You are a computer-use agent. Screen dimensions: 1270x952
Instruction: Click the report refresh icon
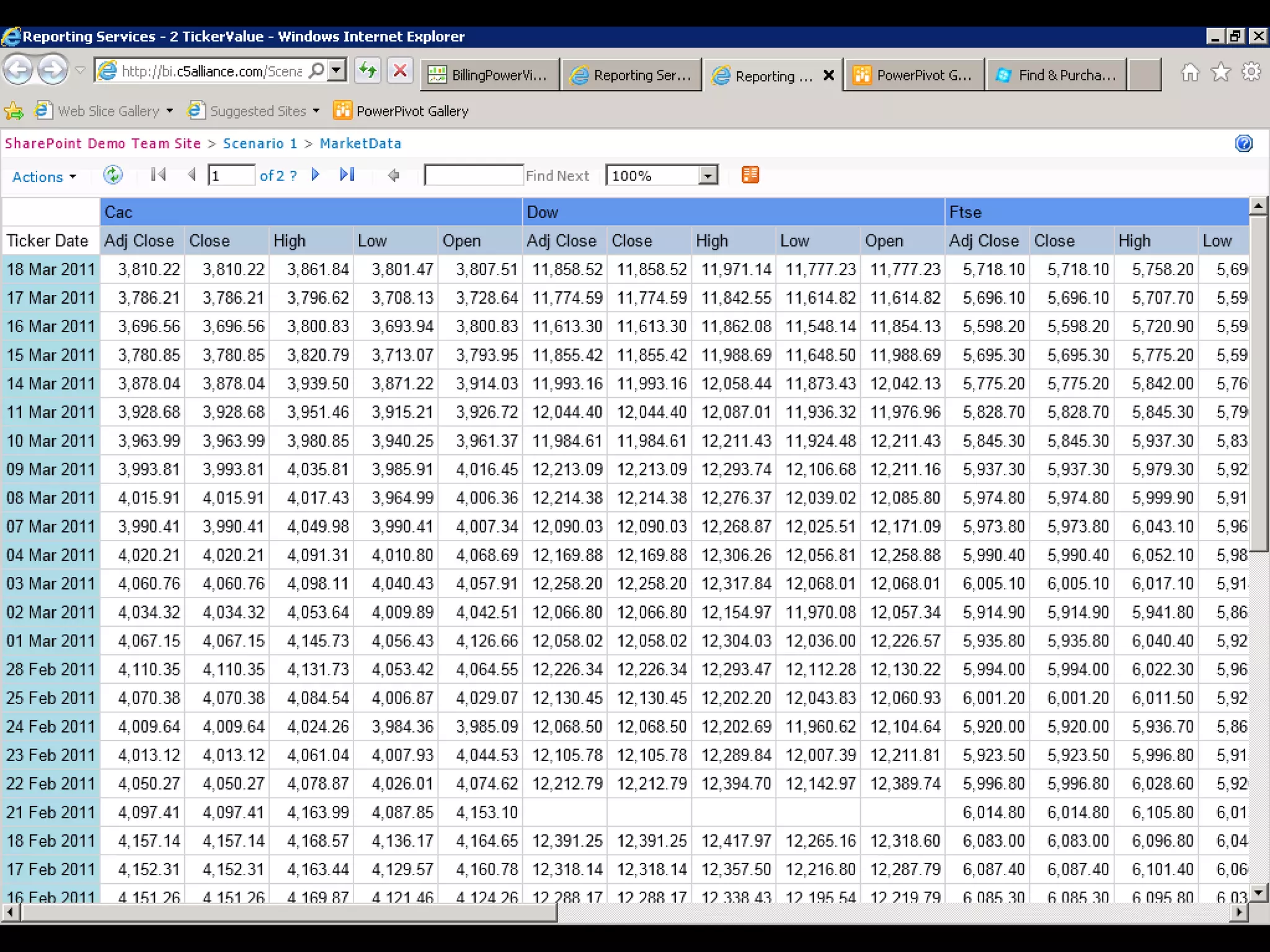coord(113,175)
